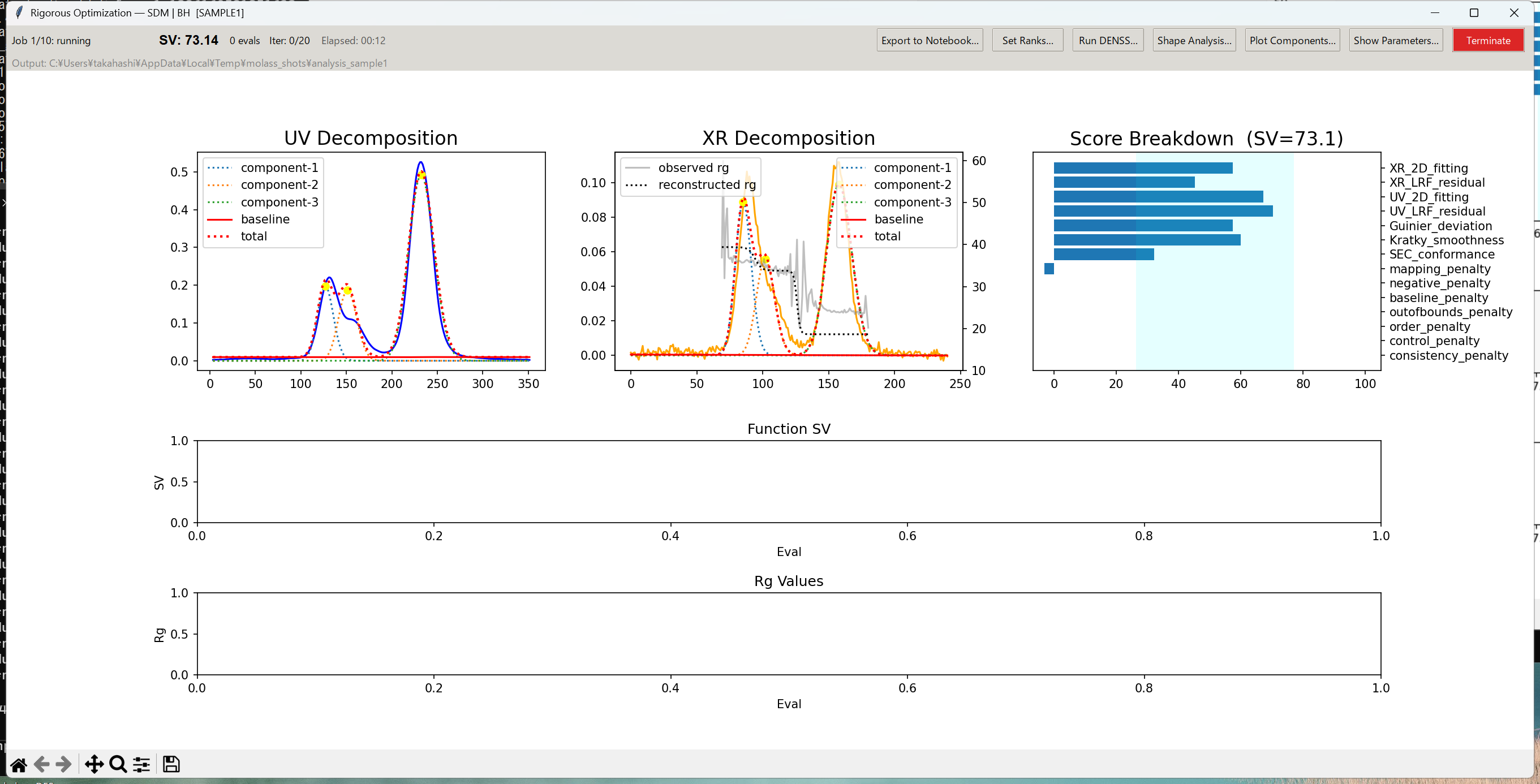This screenshot has width=1540, height=784.
Task: Open Export to Notebook dialog
Action: [930, 40]
